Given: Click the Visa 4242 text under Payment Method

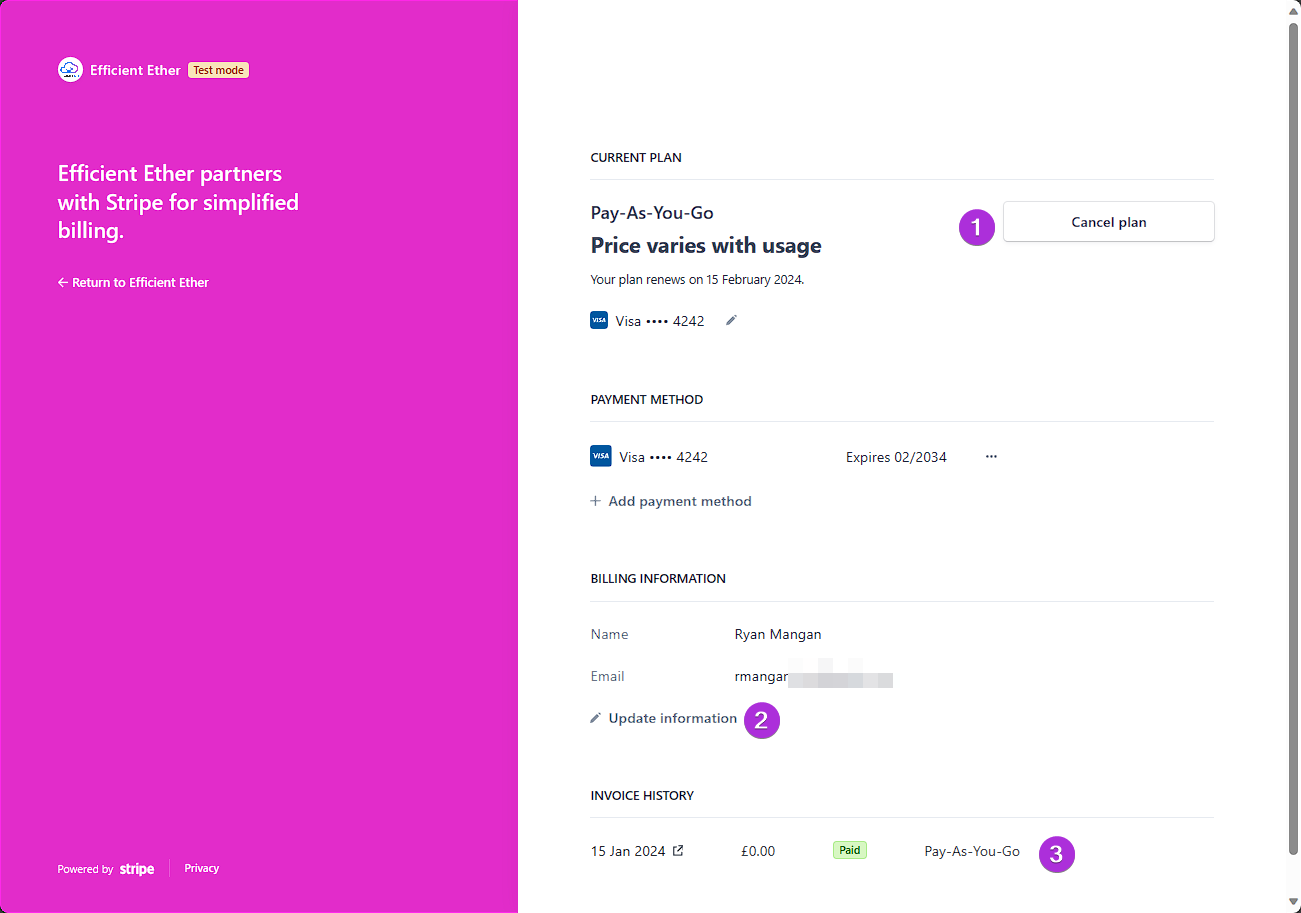Looking at the screenshot, I should click(x=664, y=457).
